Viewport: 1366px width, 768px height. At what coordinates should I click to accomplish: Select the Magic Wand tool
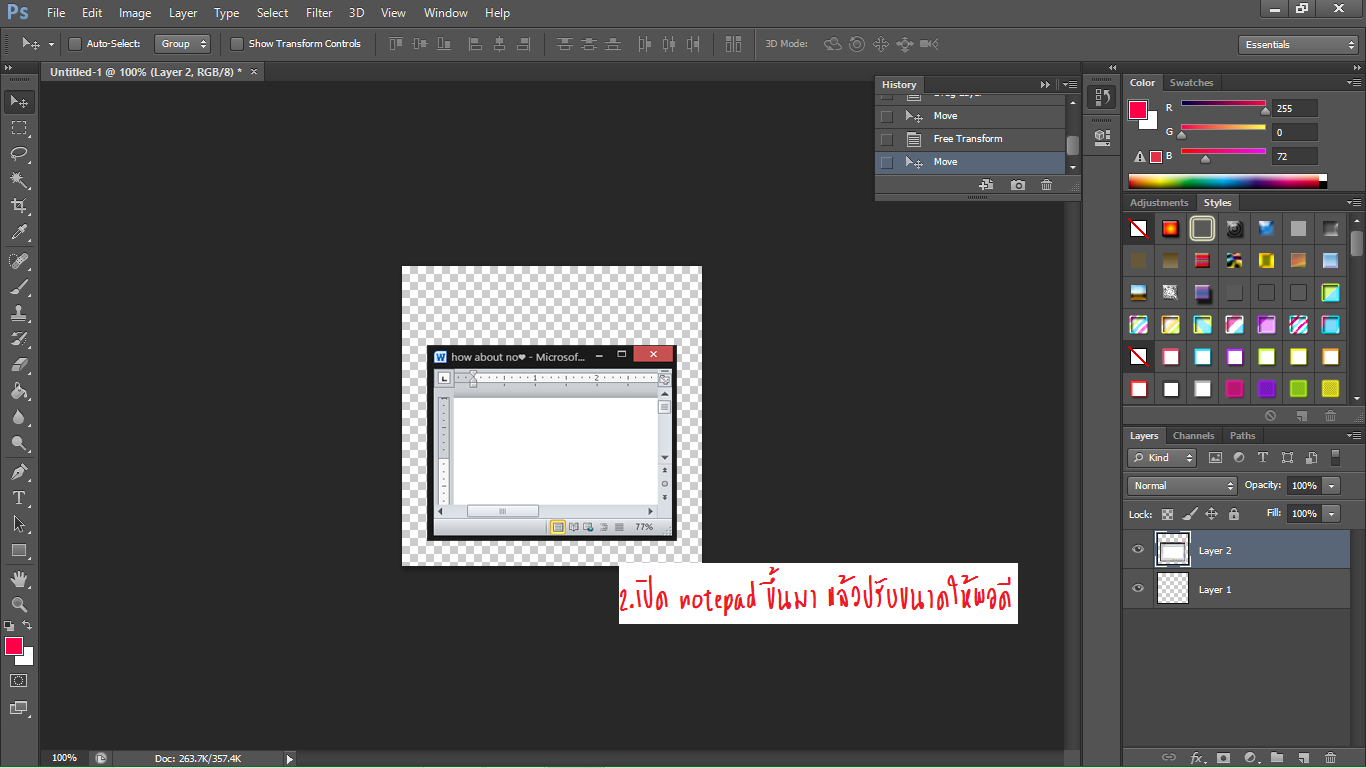(x=19, y=180)
